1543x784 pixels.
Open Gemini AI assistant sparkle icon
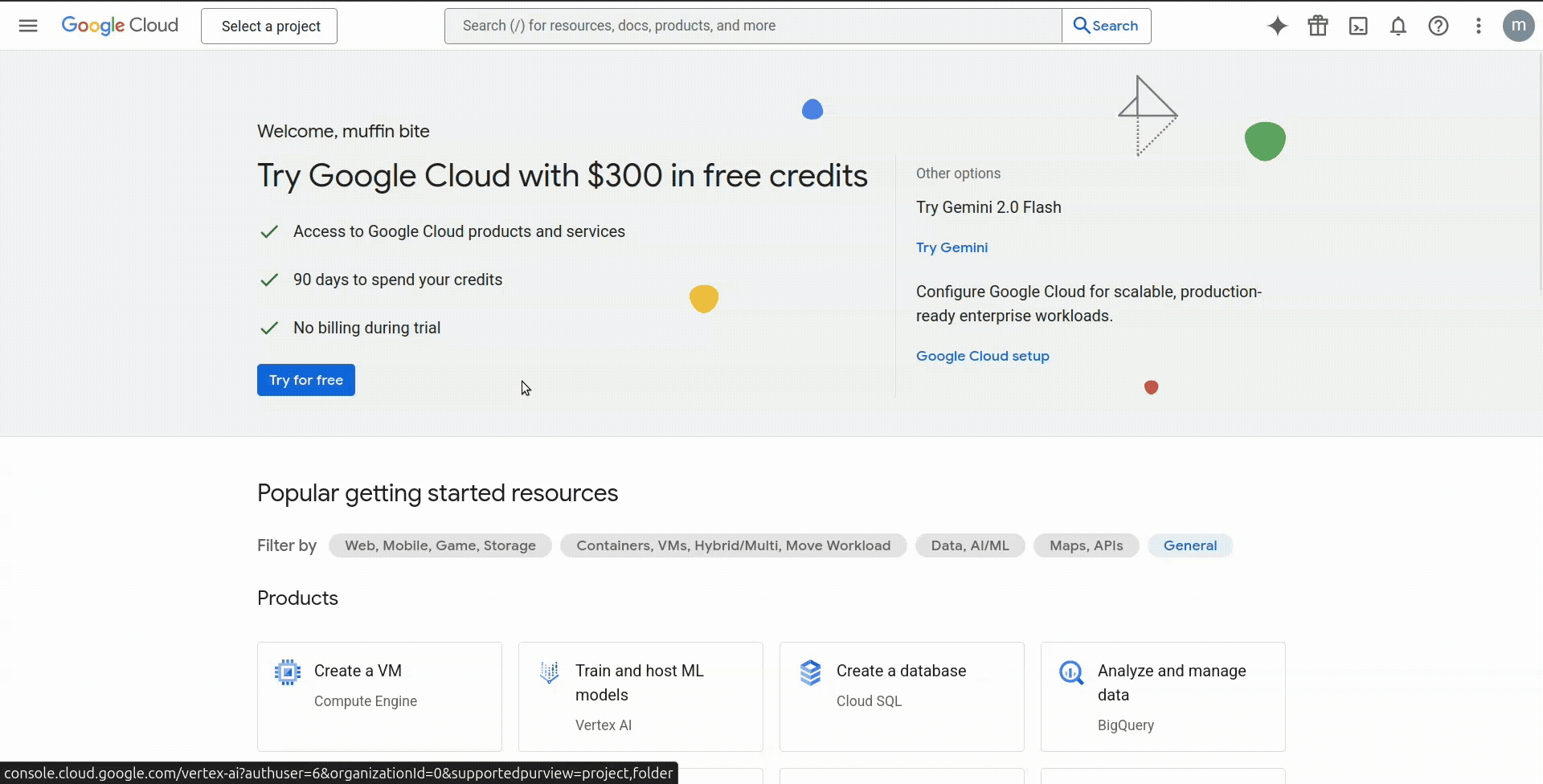click(x=1277, y=26)
